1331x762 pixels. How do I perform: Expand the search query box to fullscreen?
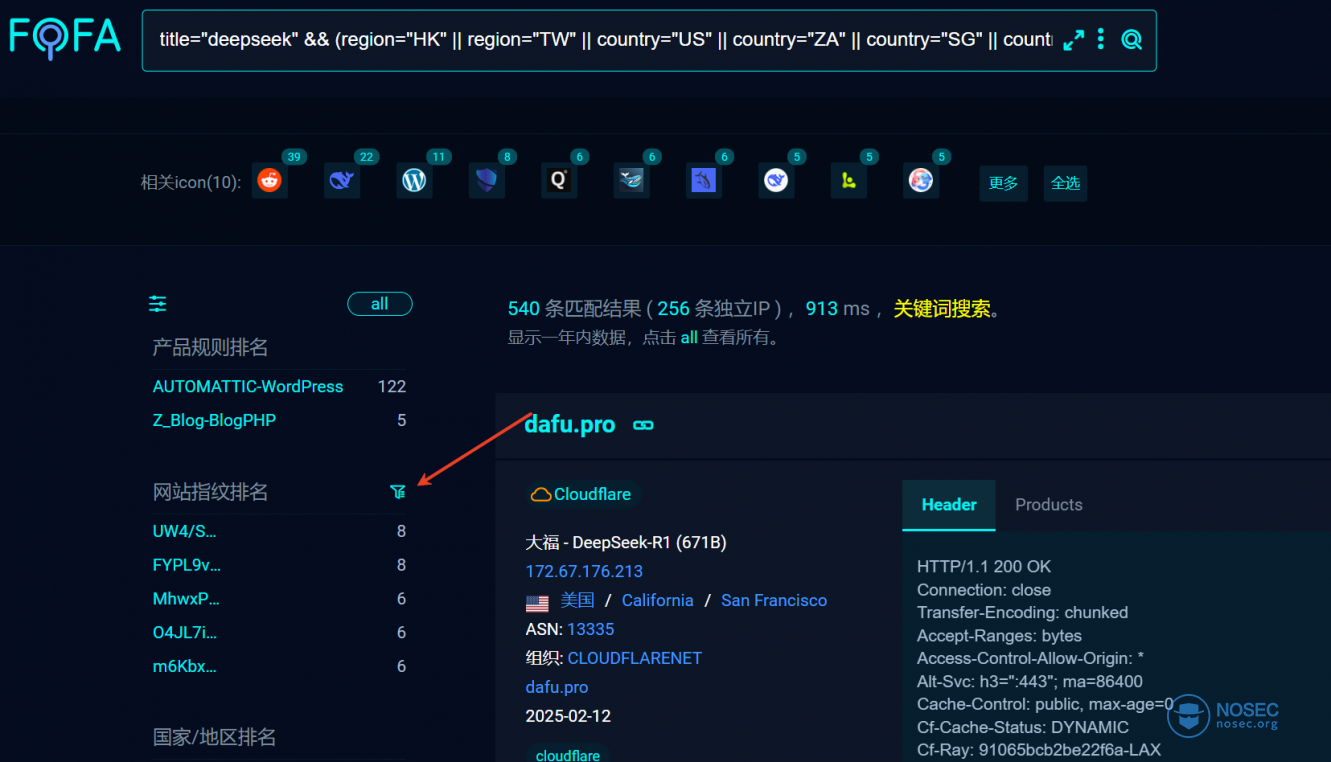(x=1073, y=40)
